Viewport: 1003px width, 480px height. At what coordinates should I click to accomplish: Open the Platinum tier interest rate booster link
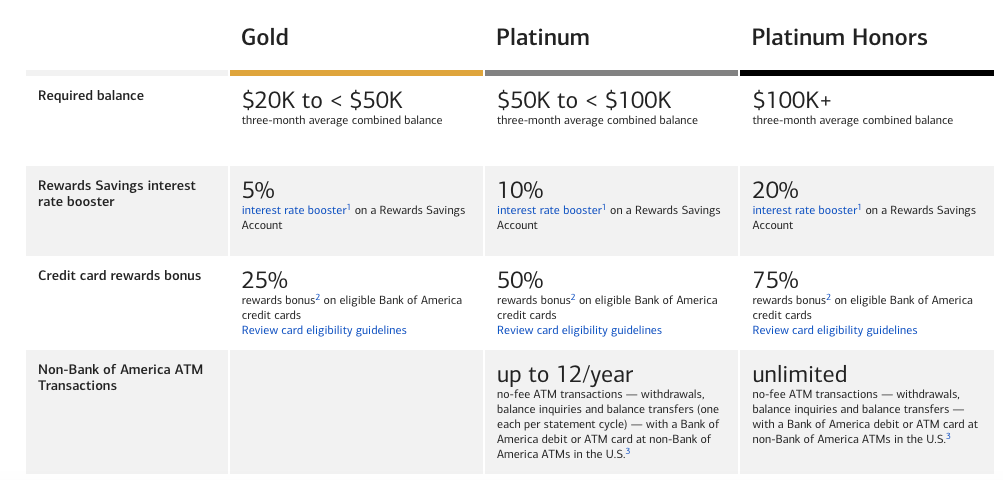(x=548, y=211)
